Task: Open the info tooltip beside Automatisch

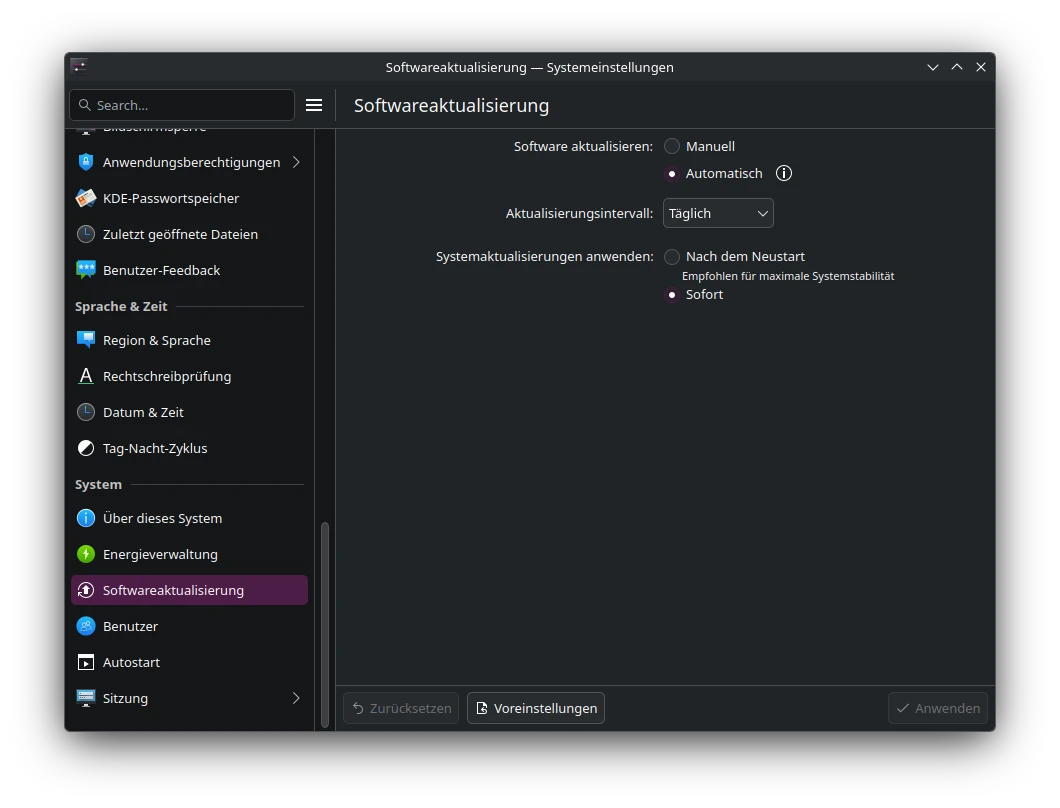Action: [x=784, y=173]
